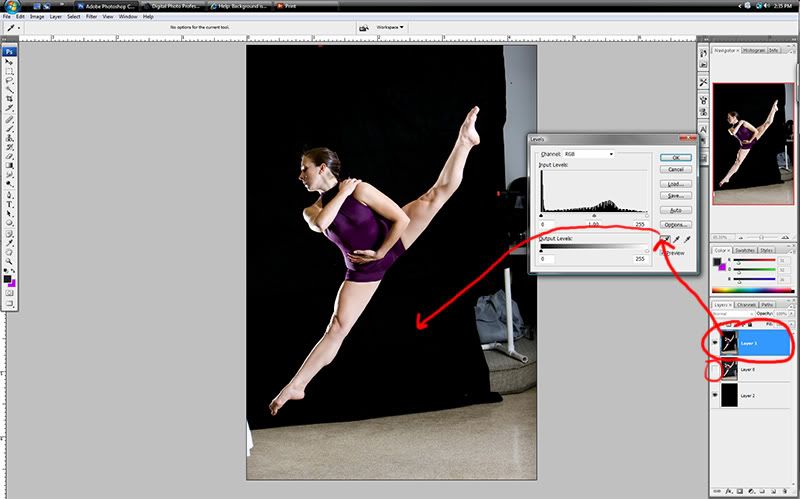Screen dimensions: 800x499
Task: Click the OK button in Levels
Action: [676, 157]
